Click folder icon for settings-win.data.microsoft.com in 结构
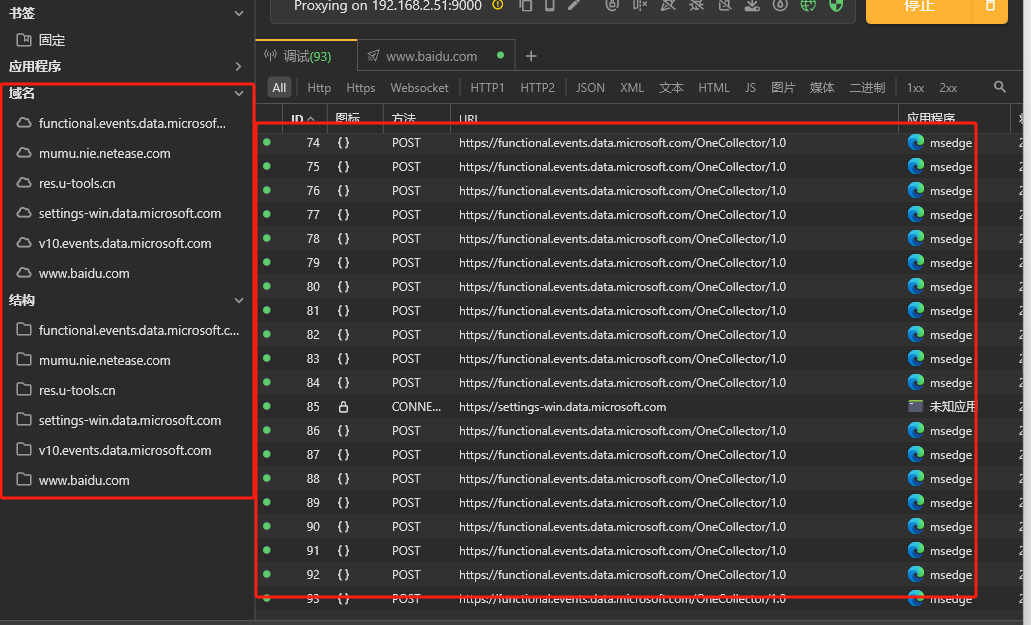 tap(24, 419)
